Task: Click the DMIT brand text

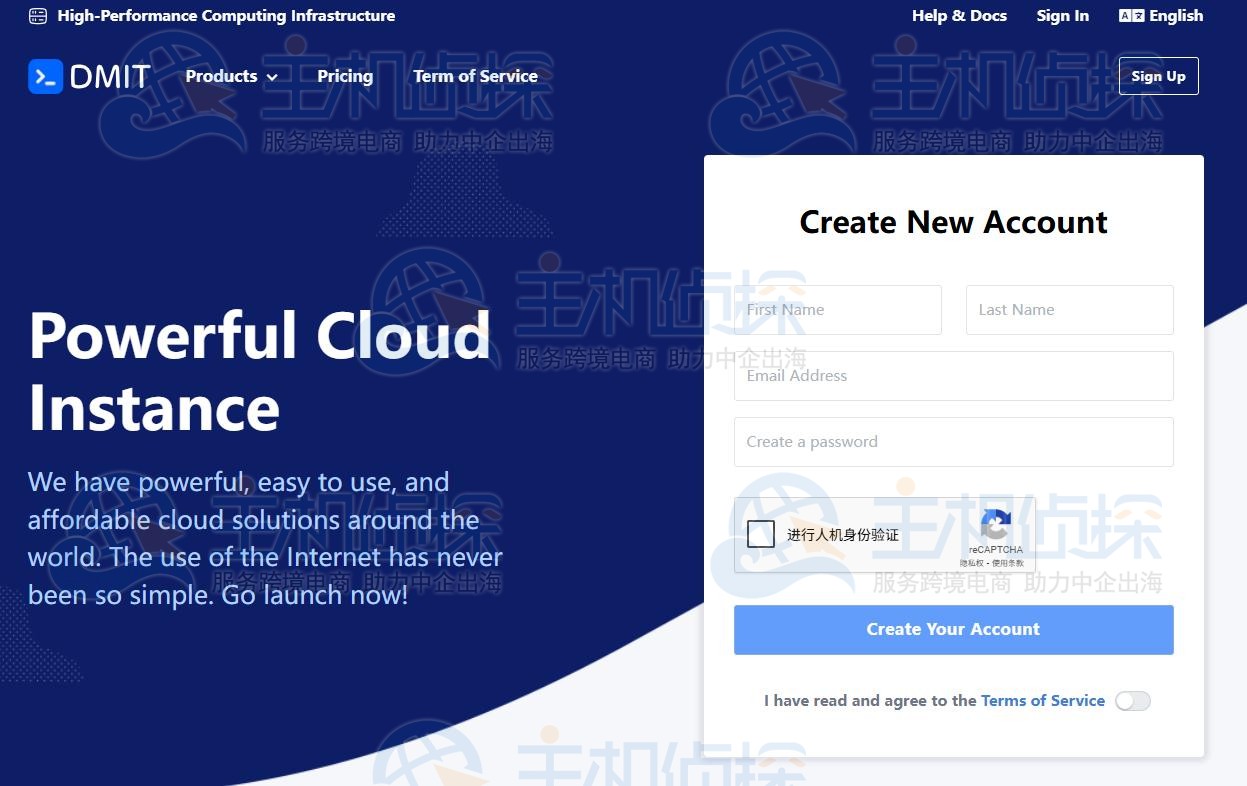Action: coord(110,76)
